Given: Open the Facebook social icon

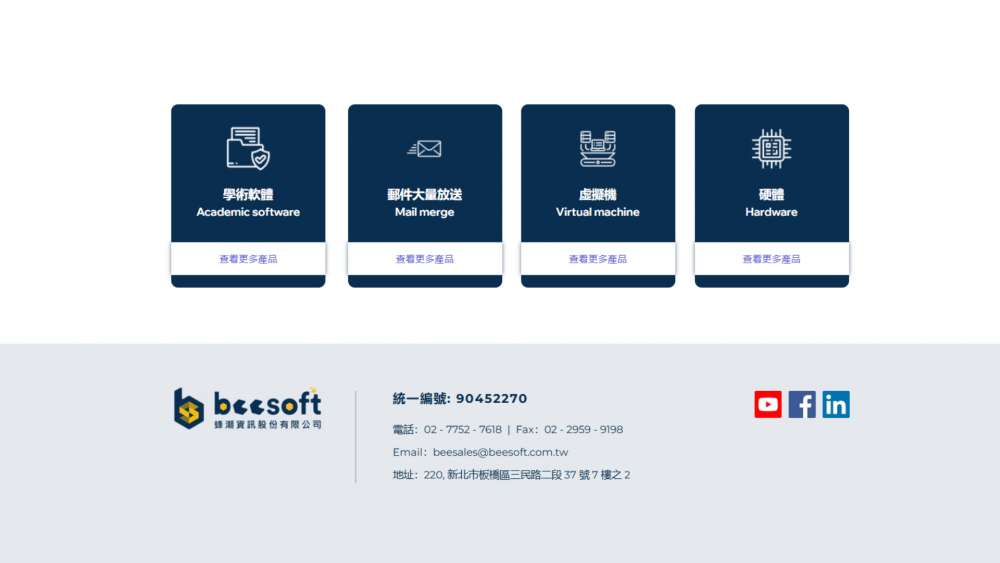Looking at the screenshot, I should [802, 404].
